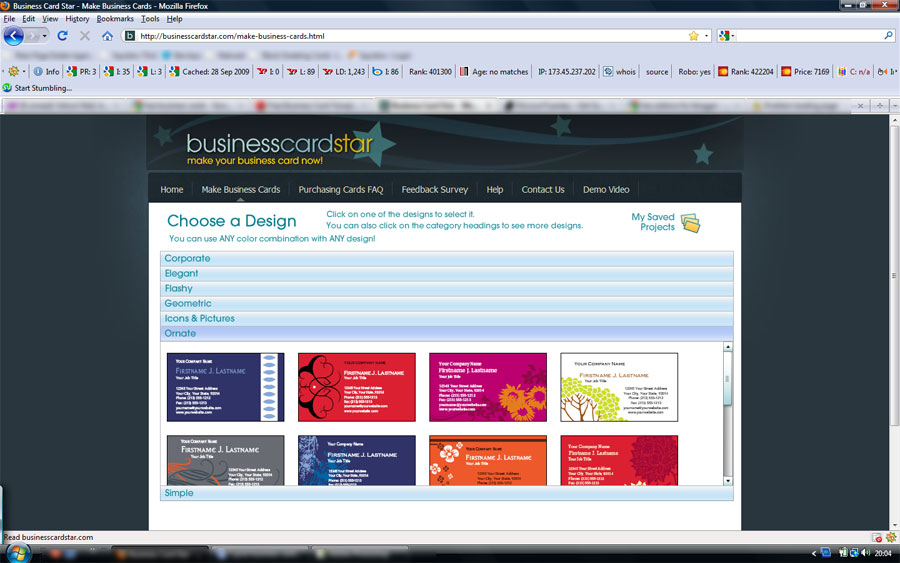
Task: Click the Price: 7169 toolbar item
Action: coord(805,72)
